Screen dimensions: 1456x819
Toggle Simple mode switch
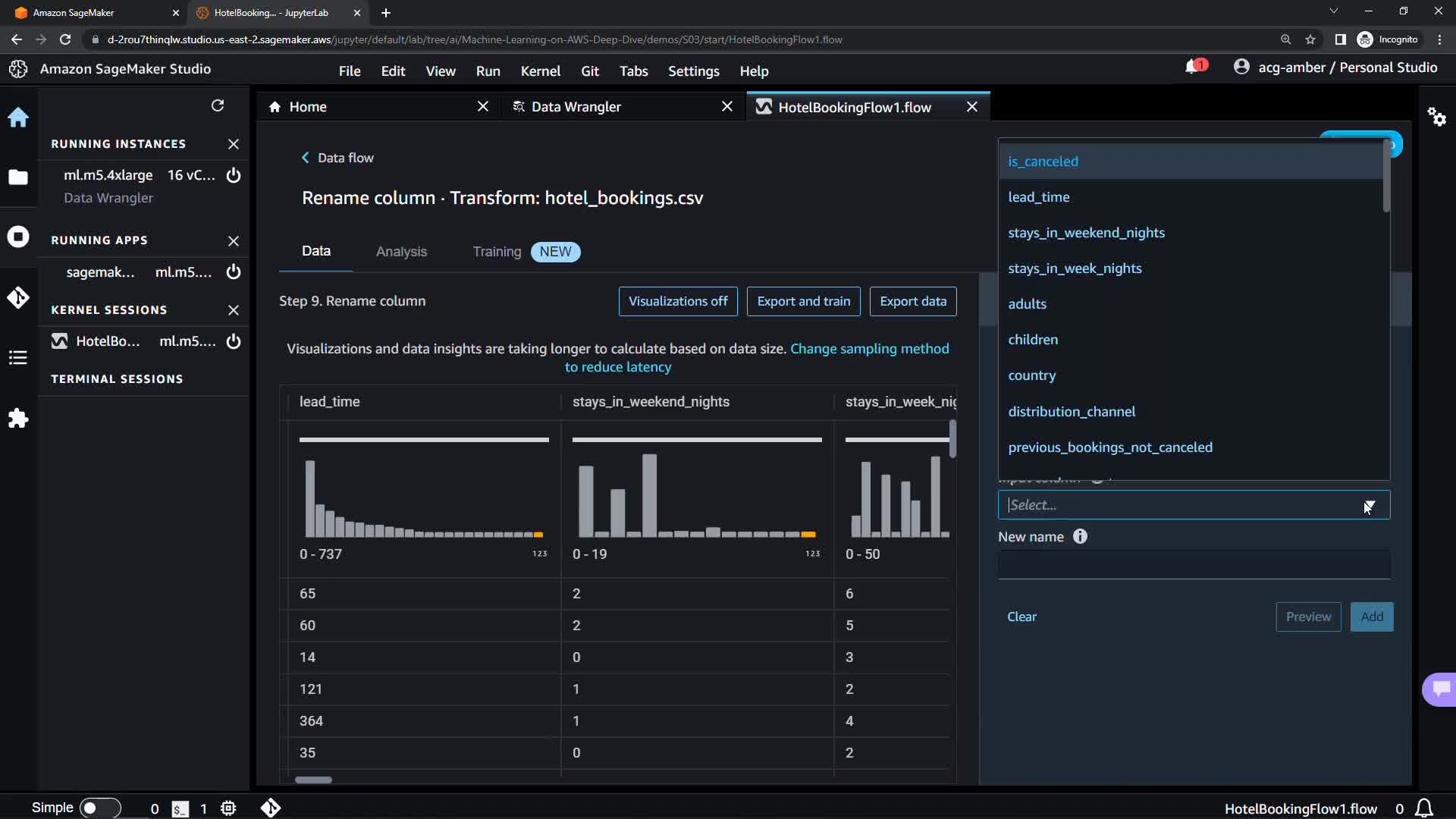pyautogui.click(x=99, y=808)
